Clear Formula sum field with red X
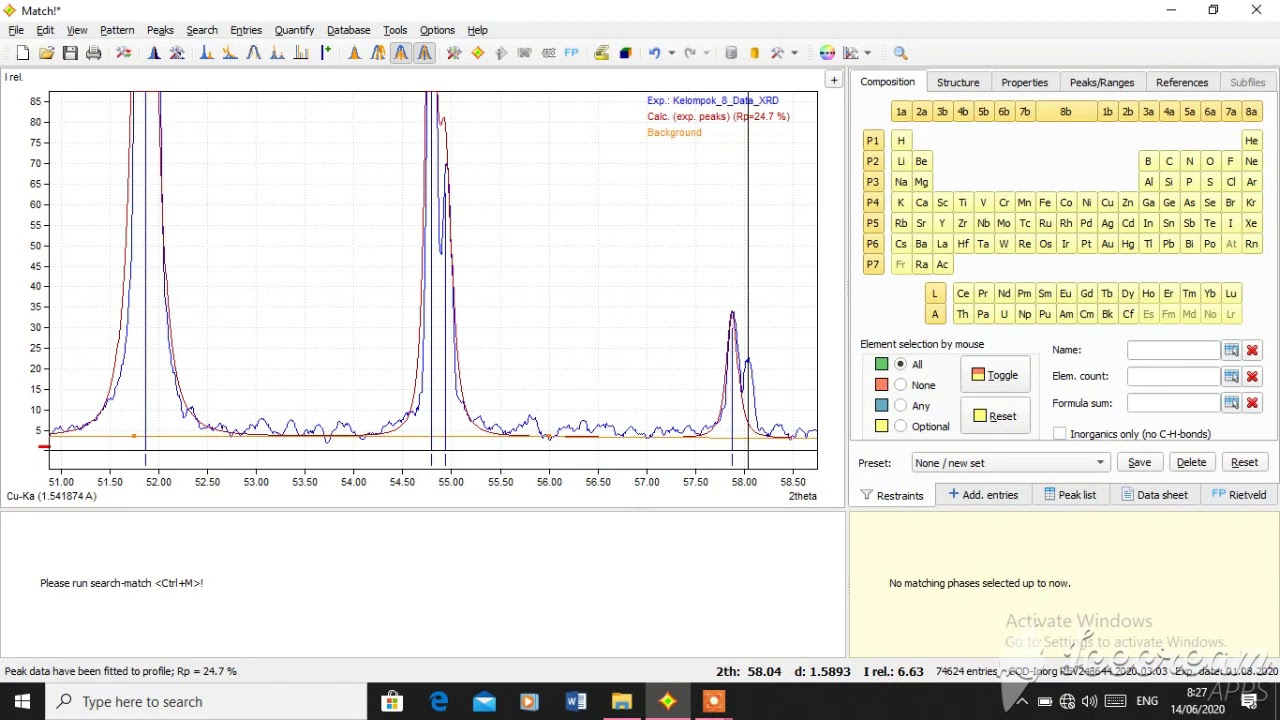Viewport: 1280px width, 720px height. pos(1252,402)
